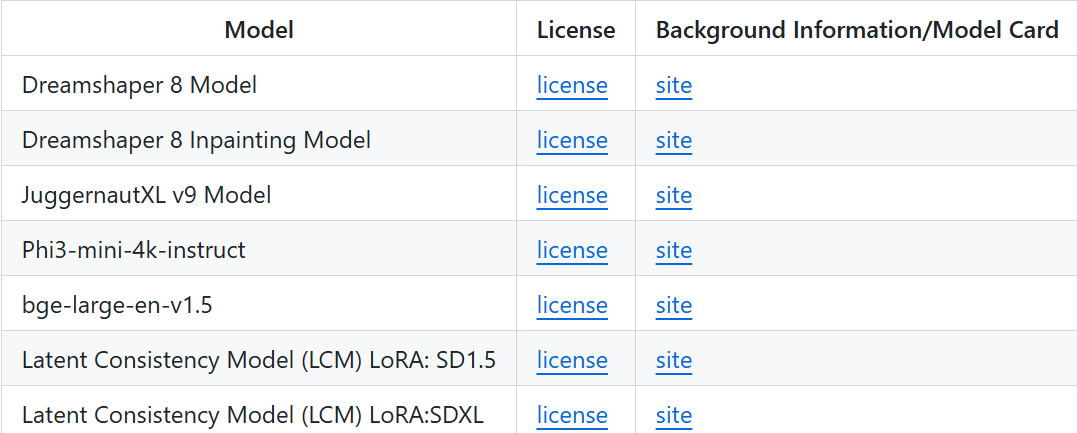This screenshot has width=1077, height=433.
Task: Open JuggernautXL v9 Model license
Action: (x=572, y=195)
